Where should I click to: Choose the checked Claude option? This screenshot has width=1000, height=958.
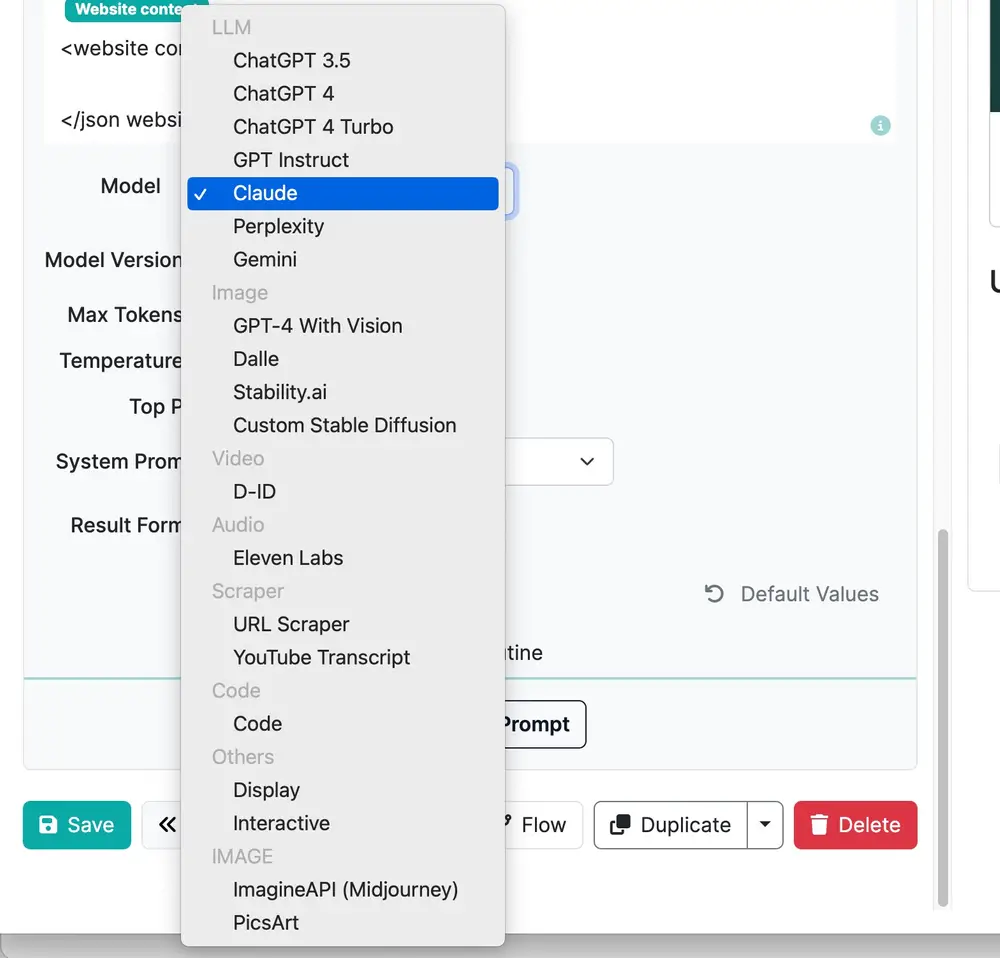click(342, 193)
